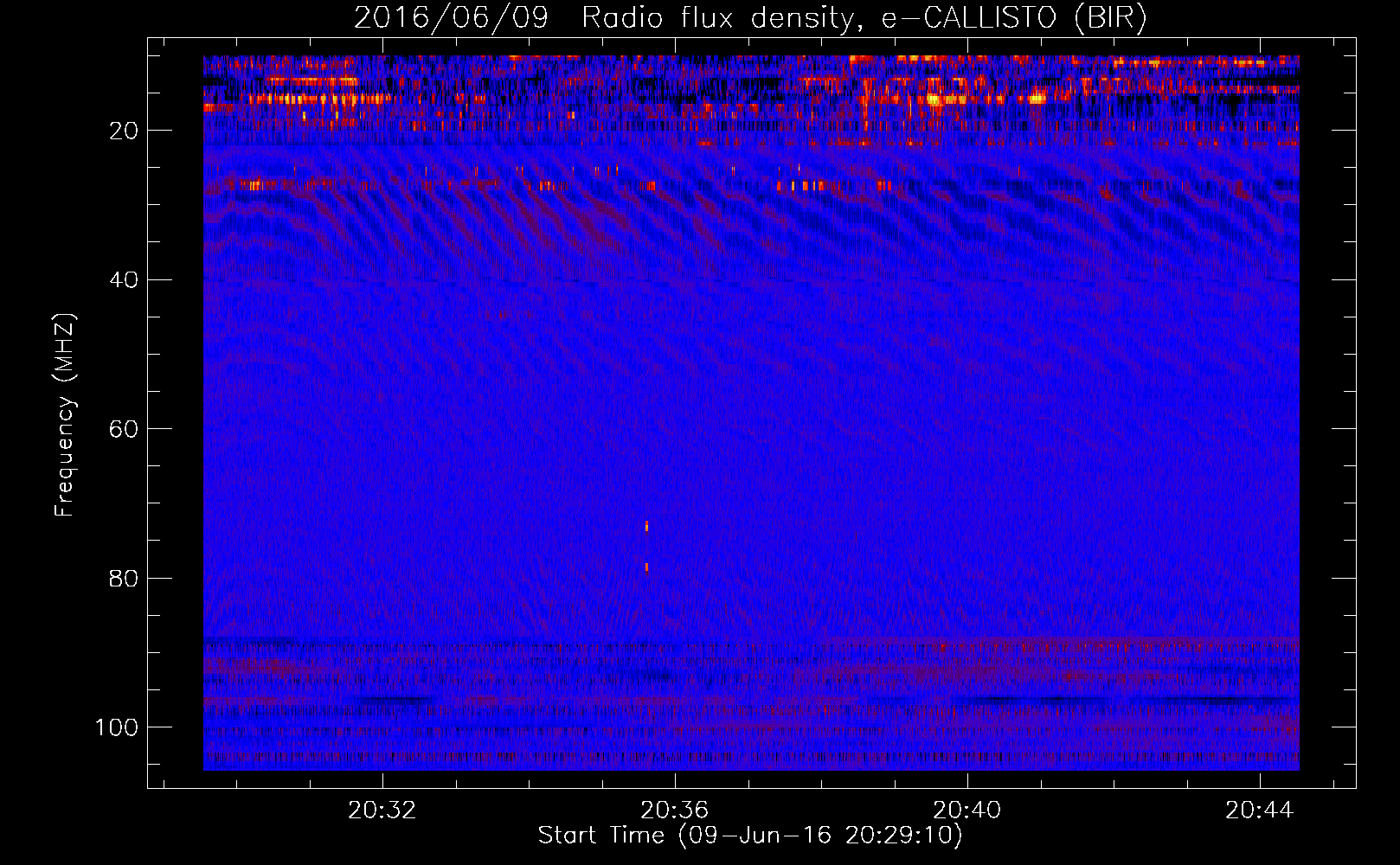The height and width of the screenshot is (865, 1400).
Task: Click the 'Start Time (09-Jun-16 20:29:10)' label
Action: [x=750, y=836]
